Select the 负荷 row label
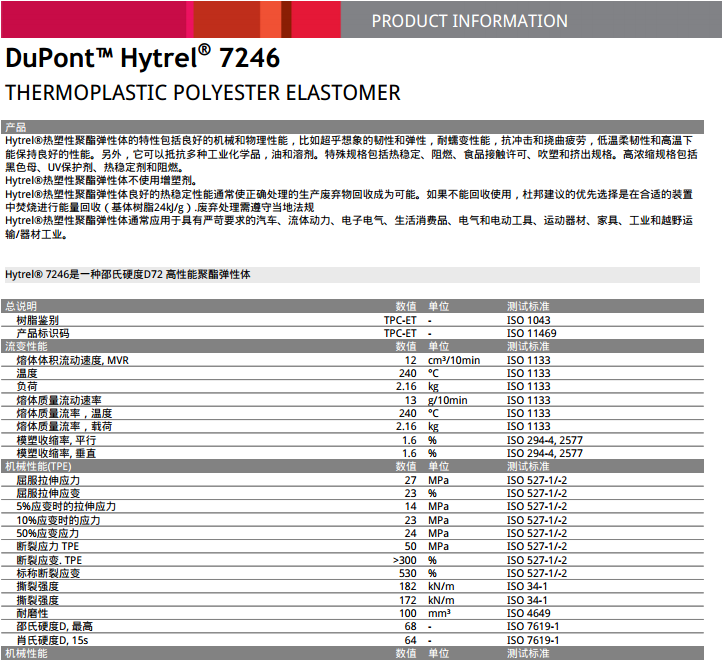The width and height of the screenshot is (722, 661). (x=27, y=387)
